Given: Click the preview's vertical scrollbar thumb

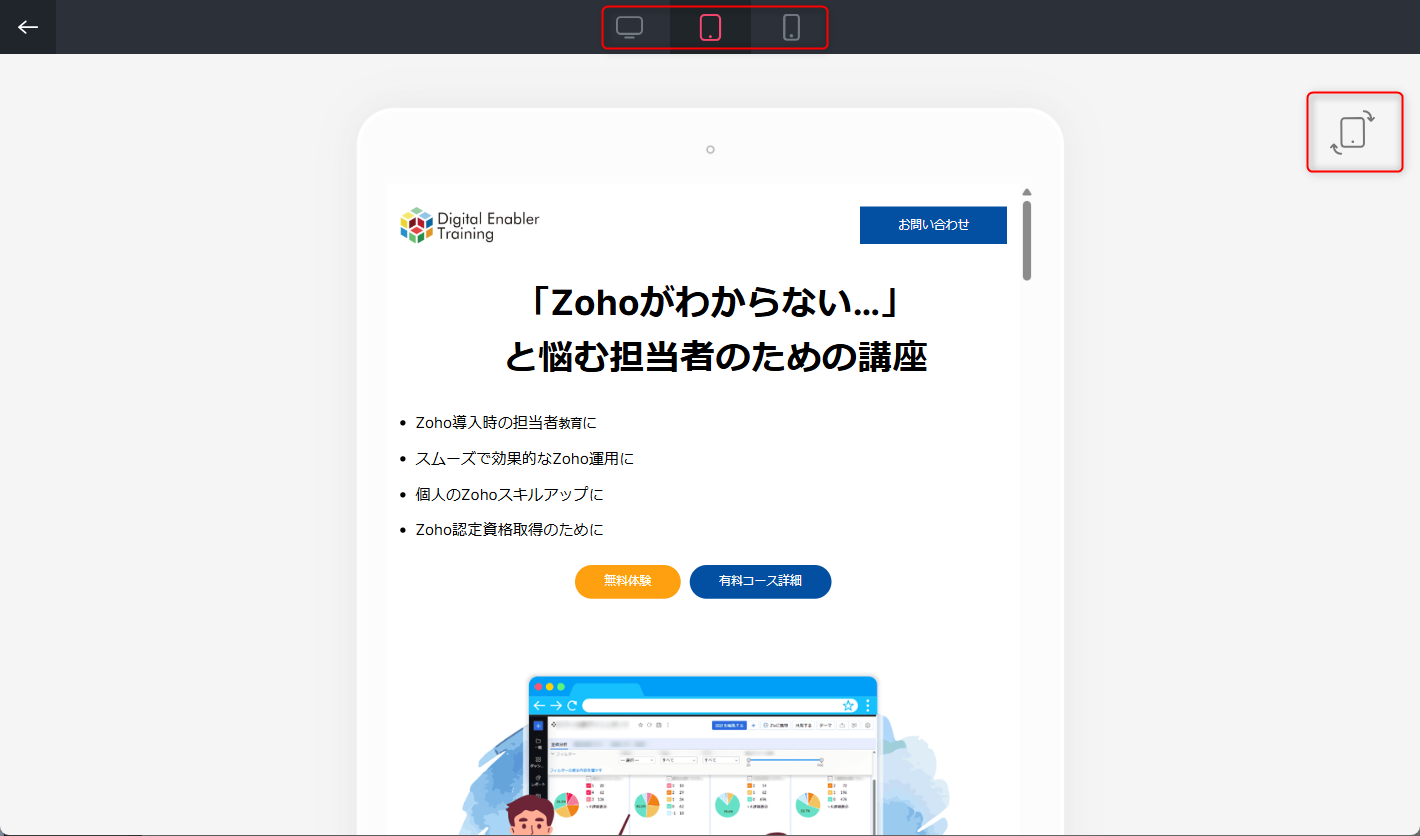Looking at the screenshot, I should point(1026,240).
